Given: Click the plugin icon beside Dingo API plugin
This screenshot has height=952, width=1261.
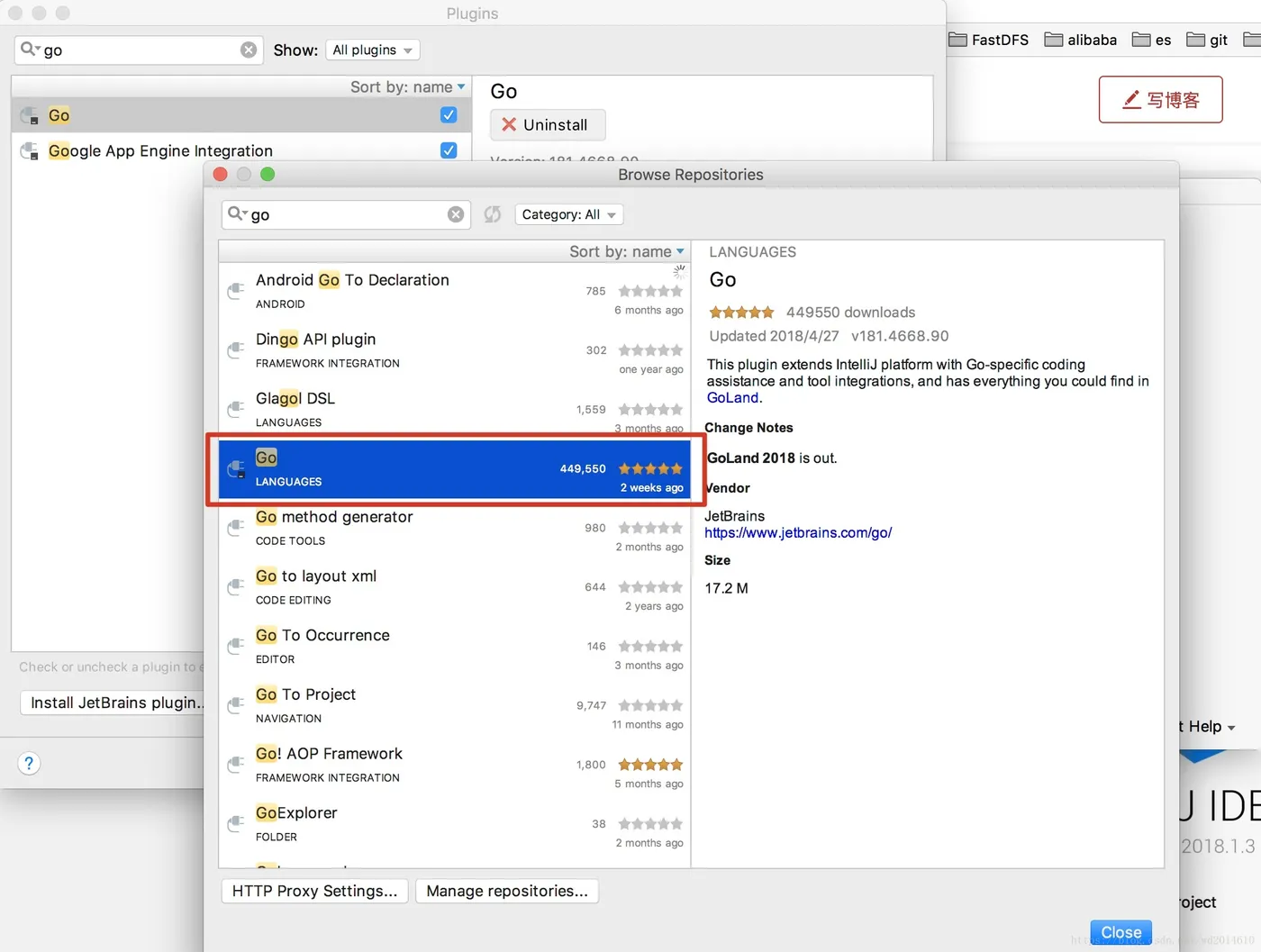Looking at the screenshot, I should [x=236, y=350].
